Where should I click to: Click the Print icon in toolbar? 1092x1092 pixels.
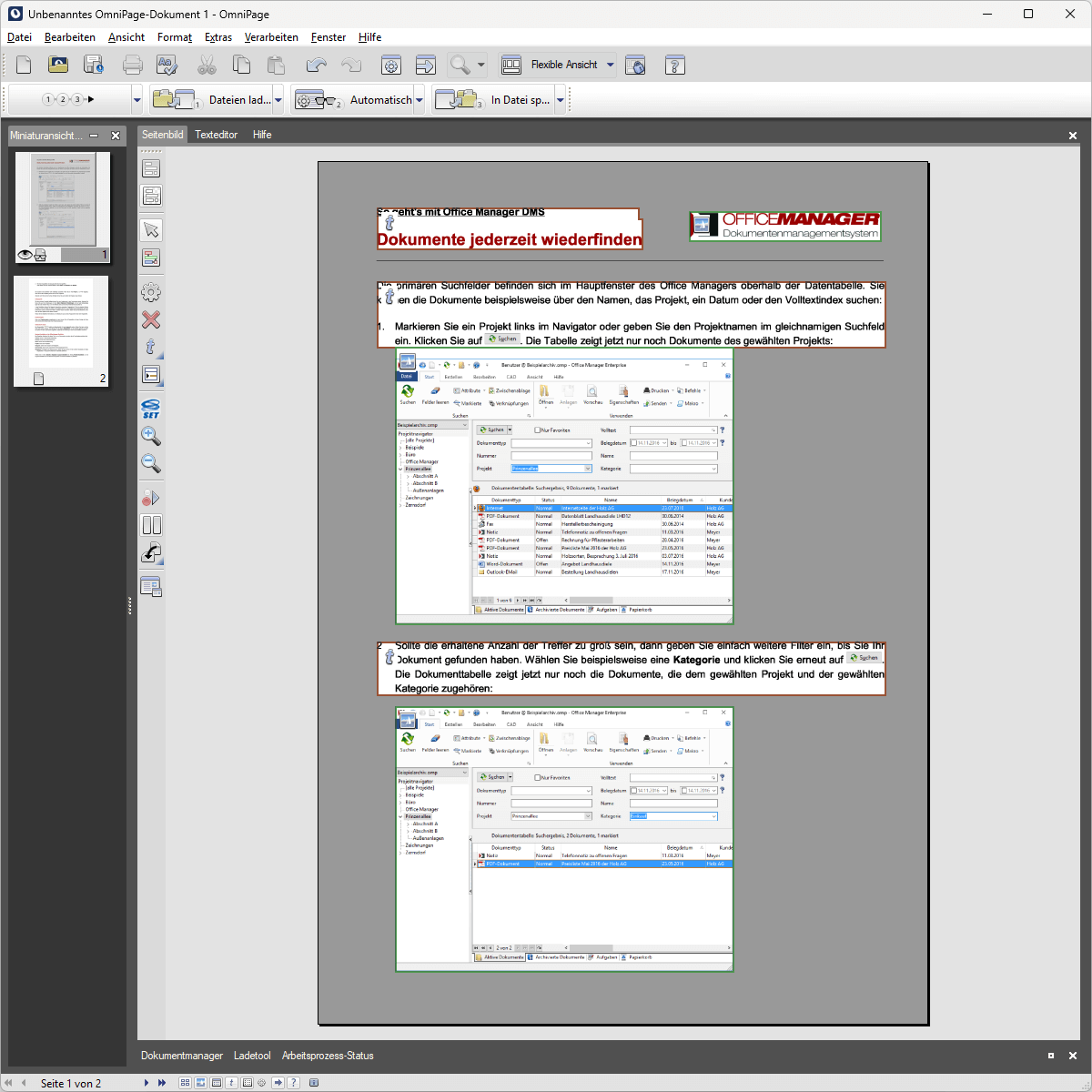(x=133, y=65)
